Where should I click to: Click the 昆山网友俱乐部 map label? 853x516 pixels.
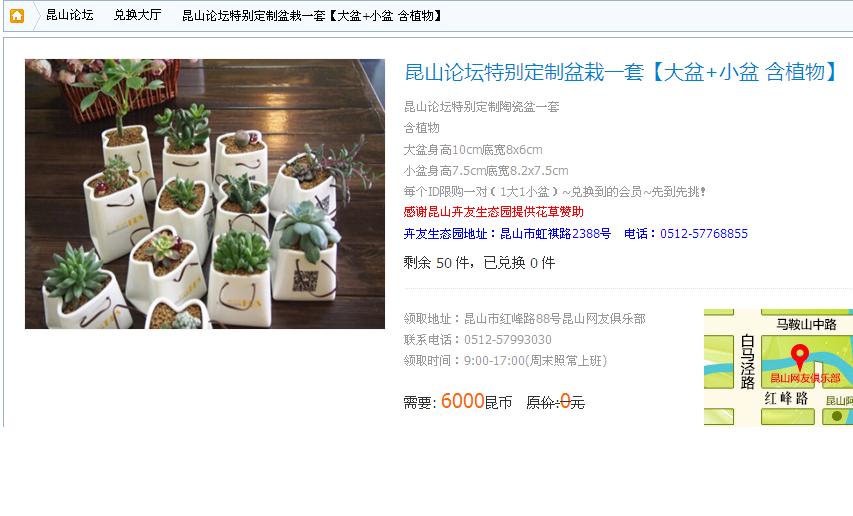(805, 378)
